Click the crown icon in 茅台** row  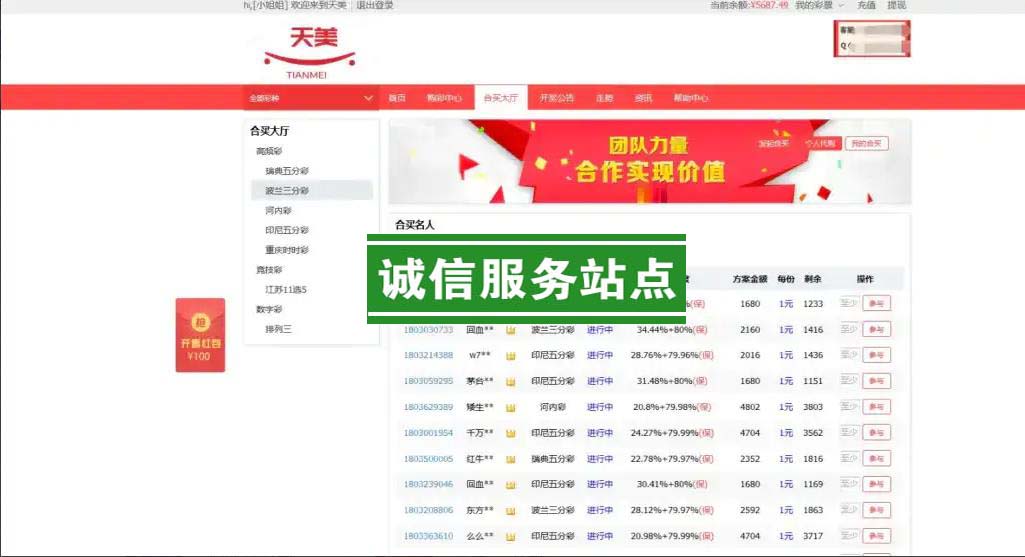(510, 381)
